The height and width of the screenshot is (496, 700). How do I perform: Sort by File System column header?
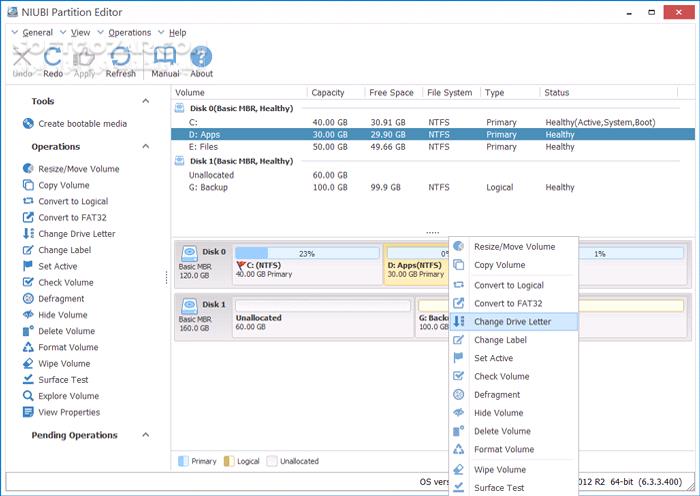(451, 92)
